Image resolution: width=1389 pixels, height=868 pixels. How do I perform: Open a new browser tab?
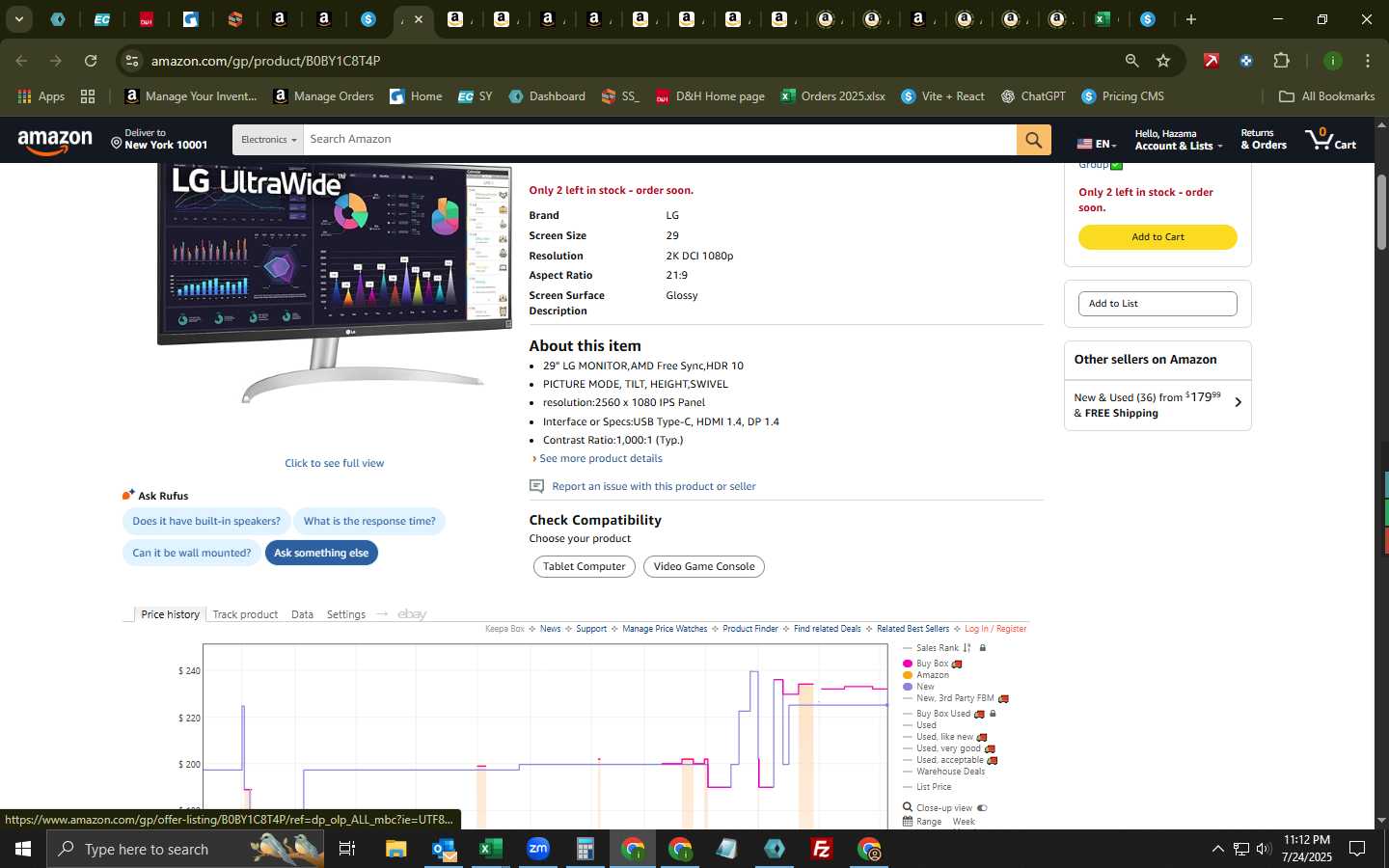(1190, 19)
